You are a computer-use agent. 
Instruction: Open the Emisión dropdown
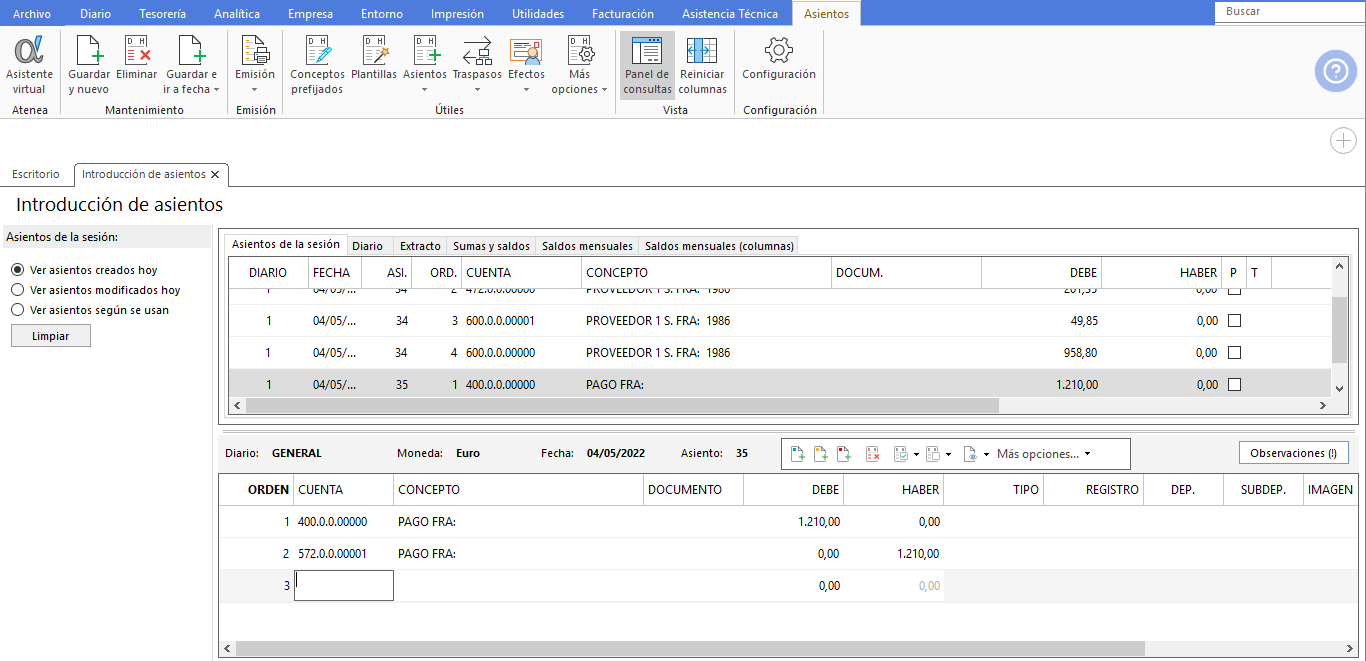(255, 89)
